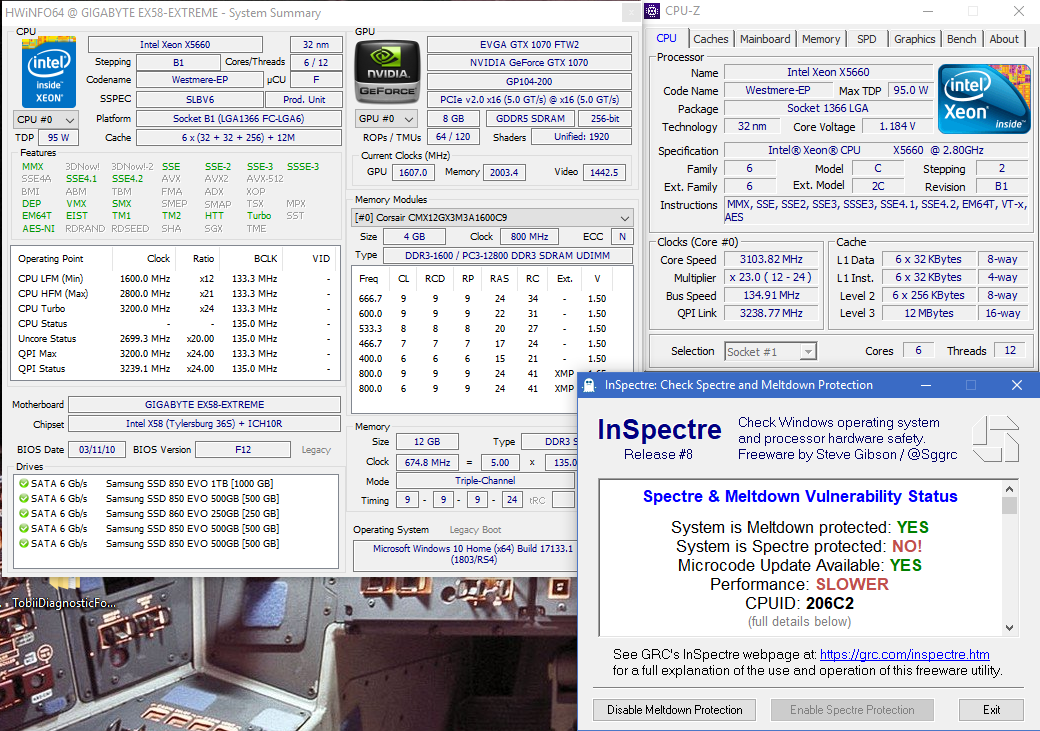This screenshot has width=1040, height=731.
Task: Click the Socket B1 (LGA1366 FC-LGA6) platform field
Action: [238, 119]
